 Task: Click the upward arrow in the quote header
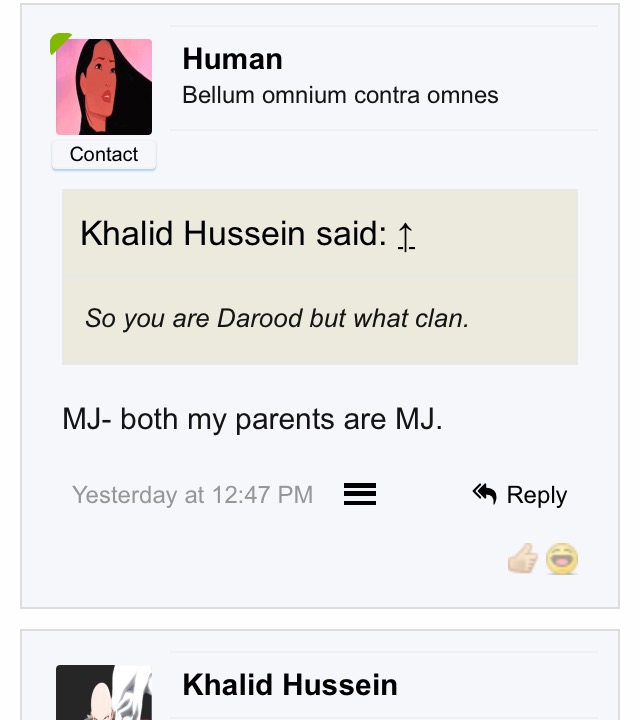coord(405,236)
